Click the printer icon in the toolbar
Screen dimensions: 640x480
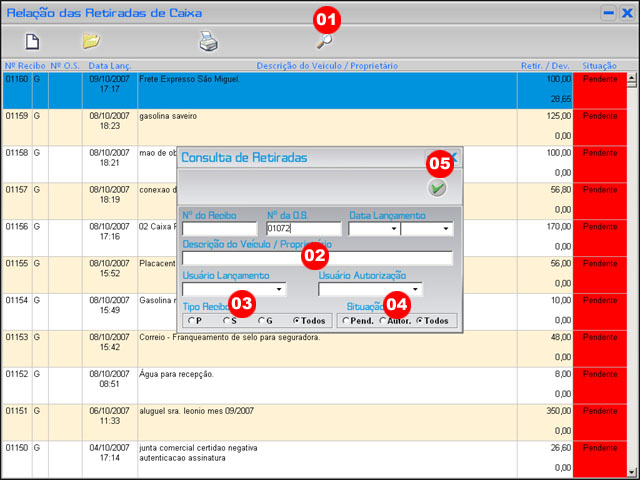pos(208,41)
